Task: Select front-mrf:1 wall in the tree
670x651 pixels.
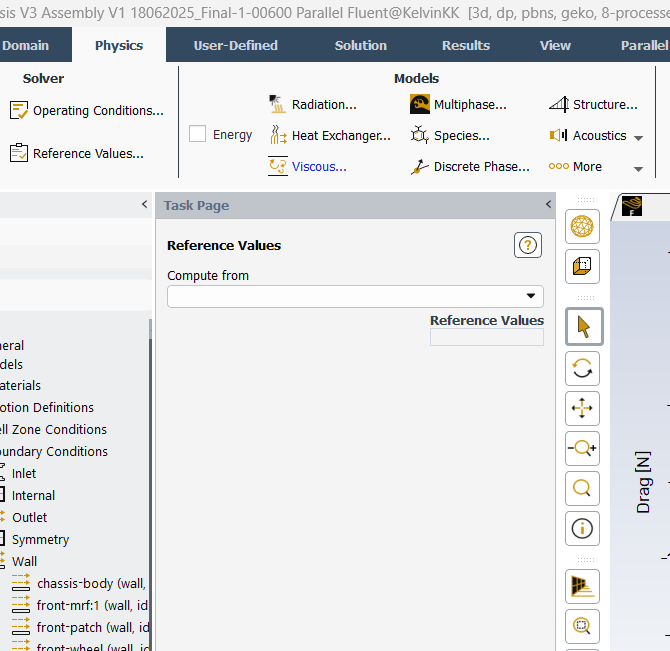Action: [92, 605]
